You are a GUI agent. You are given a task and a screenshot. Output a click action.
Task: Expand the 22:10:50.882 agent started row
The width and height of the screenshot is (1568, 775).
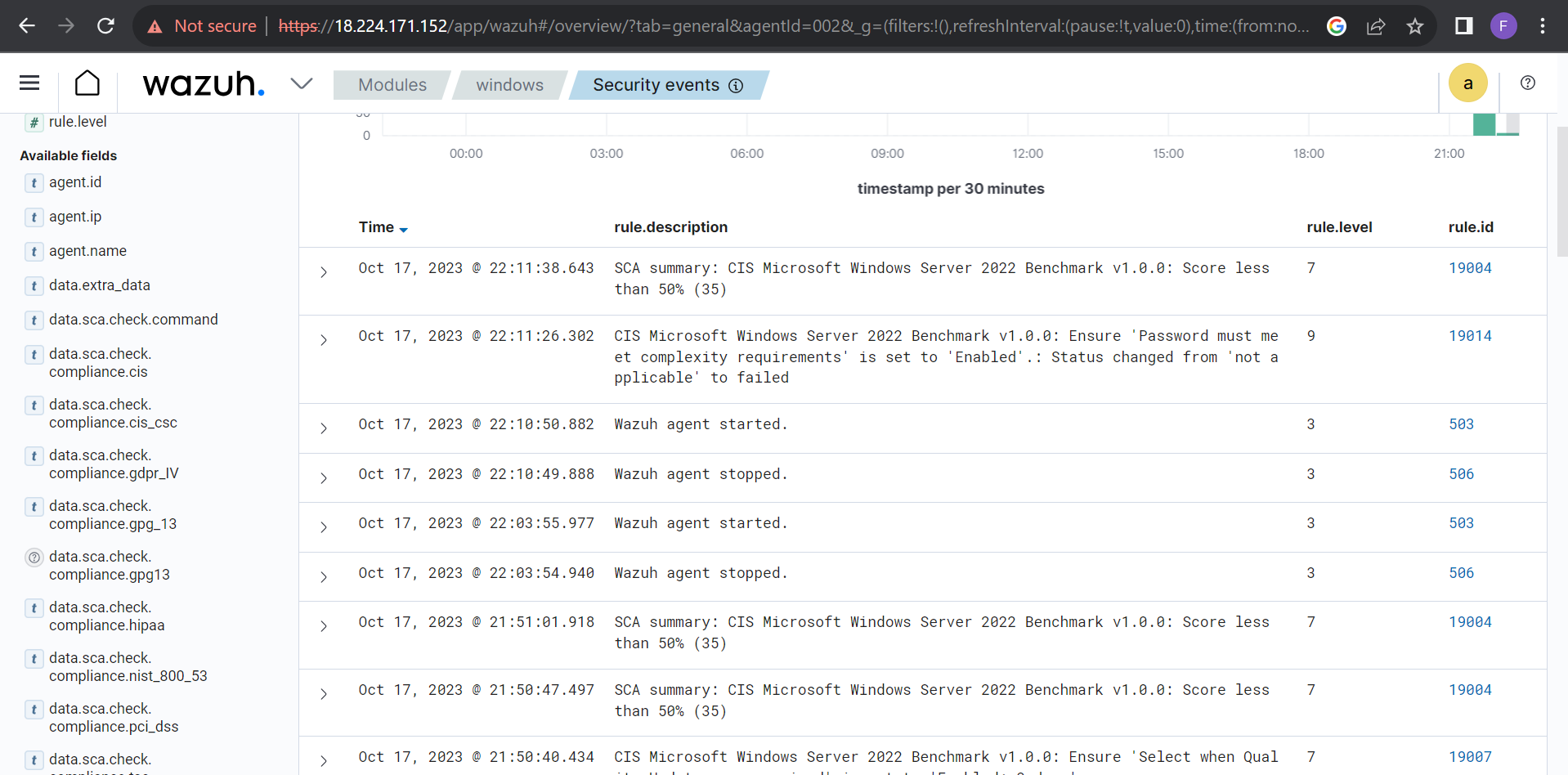point(324,428)
